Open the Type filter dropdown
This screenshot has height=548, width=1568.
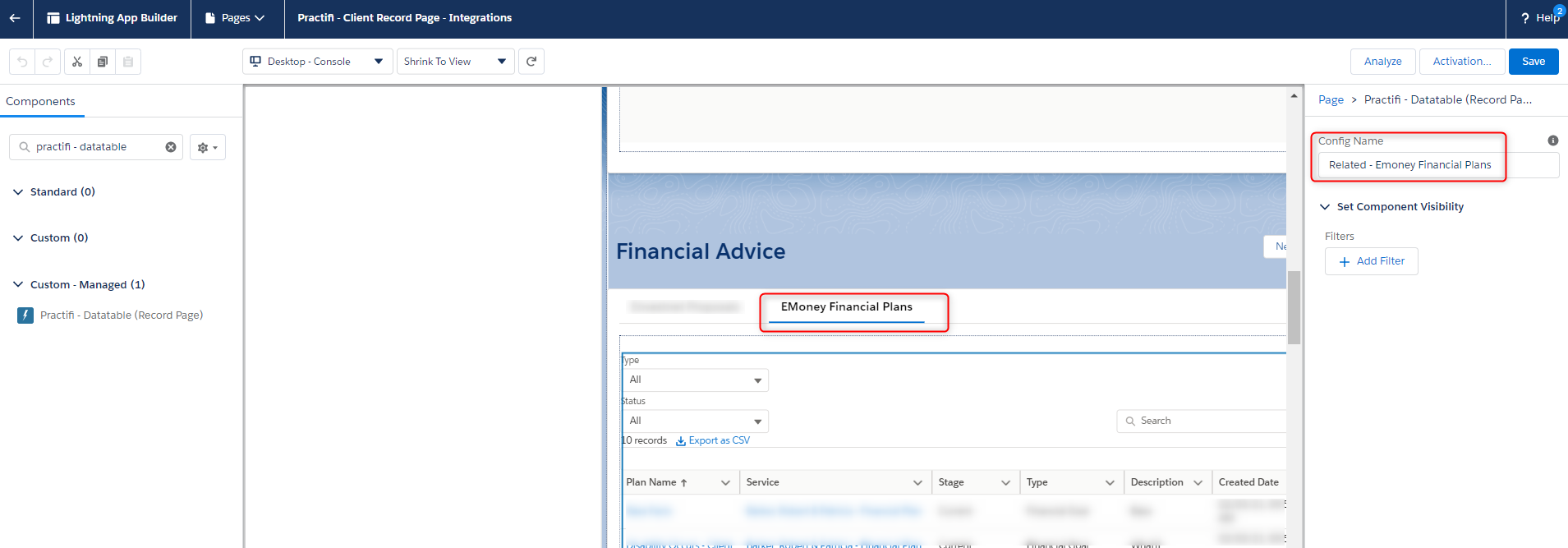tap(695, 380)
